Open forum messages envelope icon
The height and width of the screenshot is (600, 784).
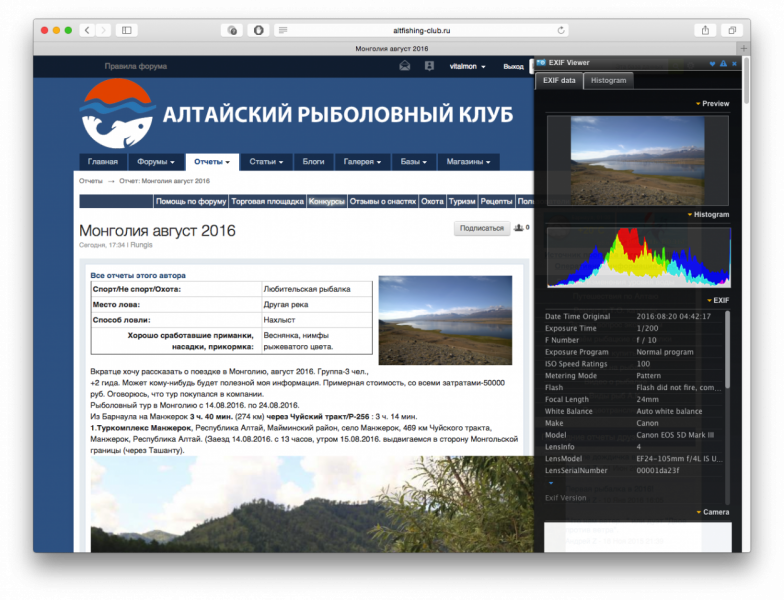coord(404,66)
